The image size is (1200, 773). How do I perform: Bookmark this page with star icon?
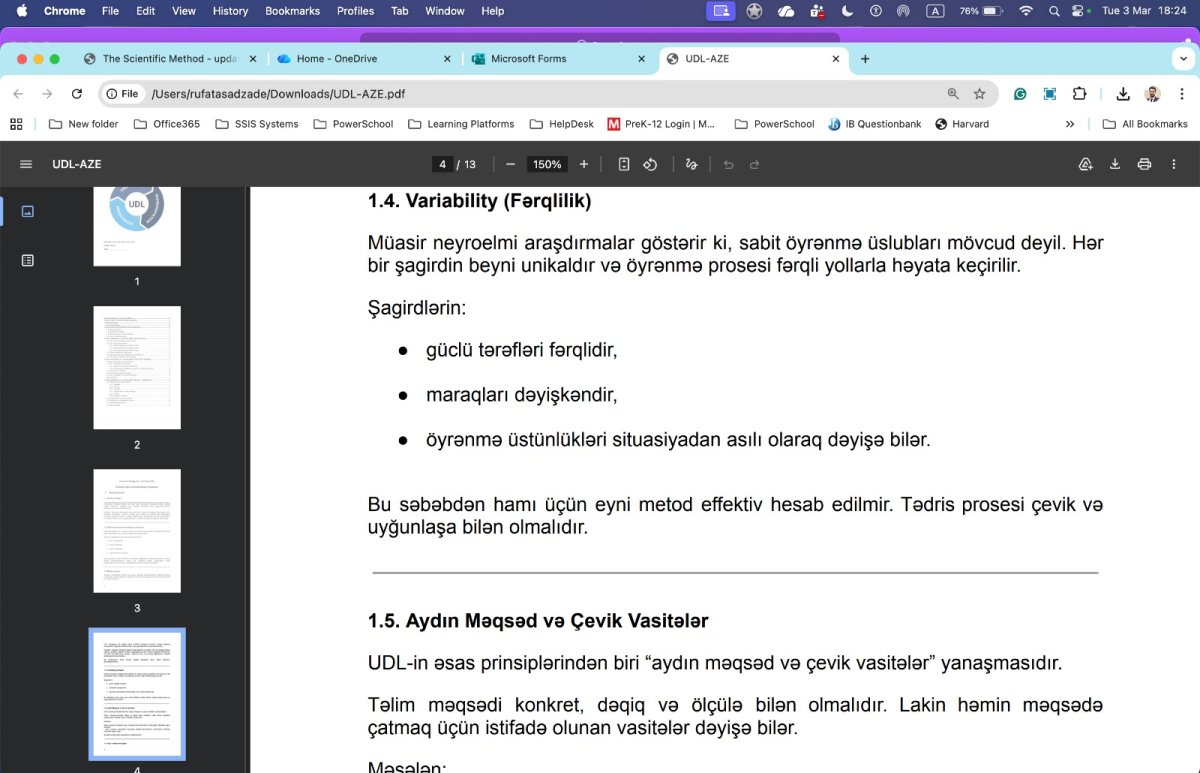coord(979,94)
